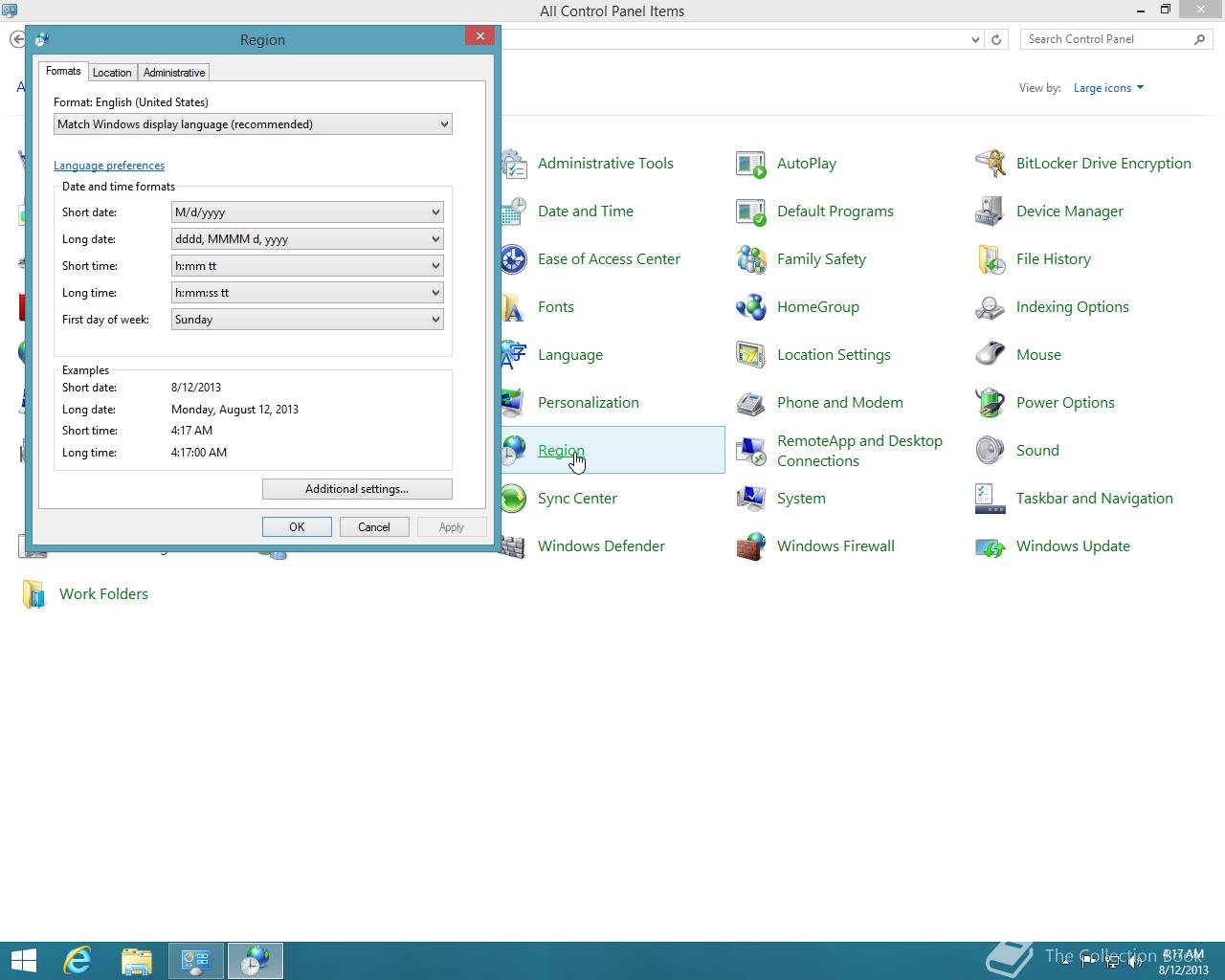Open the AutoPlay icon

pyautogui.click(x=751, y=164)
